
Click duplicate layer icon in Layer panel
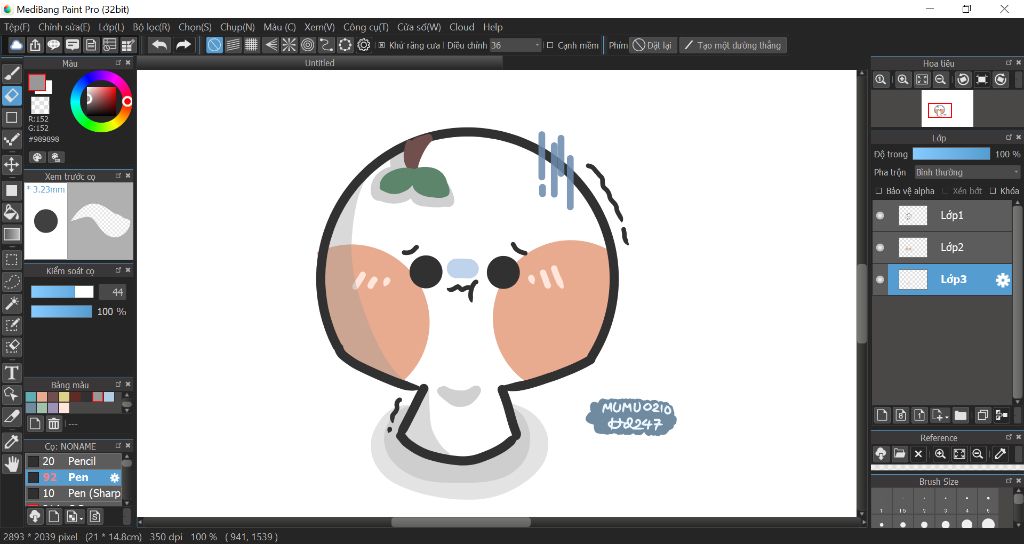tap(982, 415)
